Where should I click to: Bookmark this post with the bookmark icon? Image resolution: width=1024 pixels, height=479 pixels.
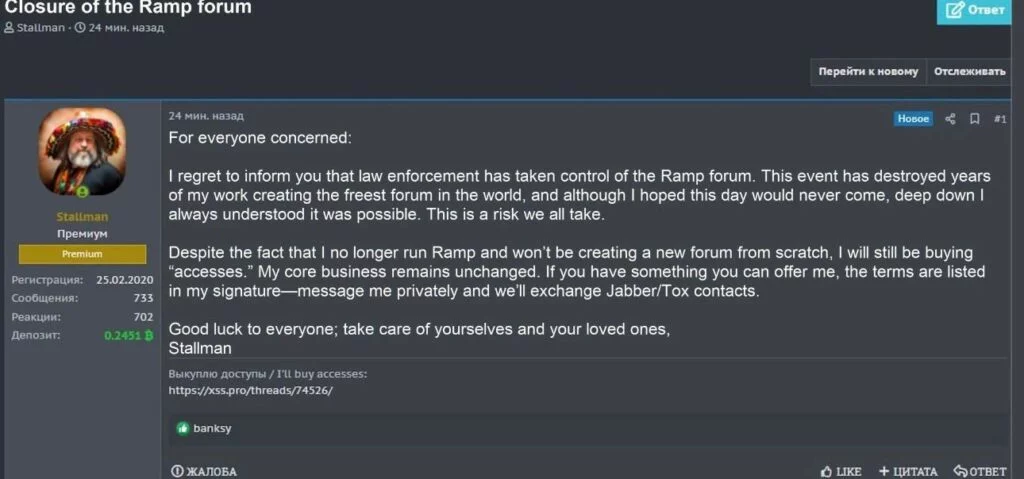(x=975, y=119)
